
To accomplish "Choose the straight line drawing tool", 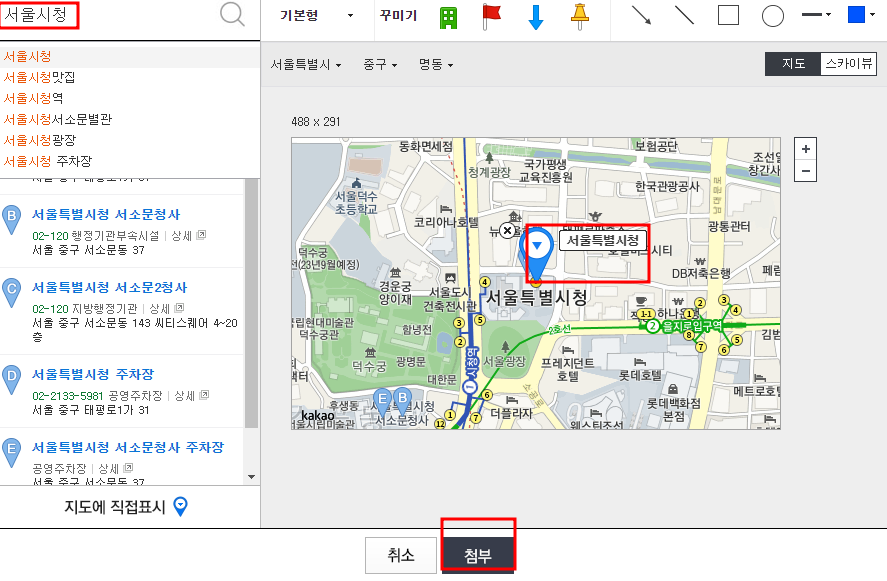I will 684,15.
